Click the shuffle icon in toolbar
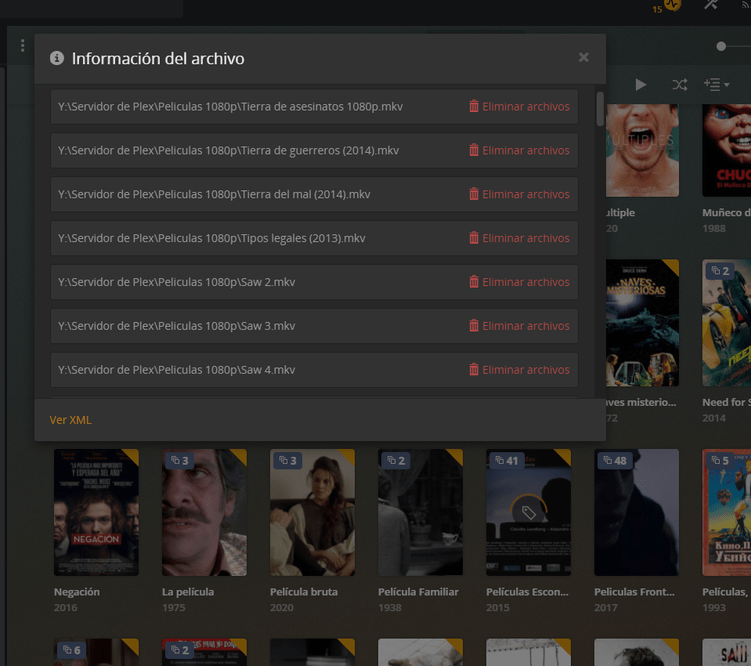751x666 pixels. coord(680,85)
